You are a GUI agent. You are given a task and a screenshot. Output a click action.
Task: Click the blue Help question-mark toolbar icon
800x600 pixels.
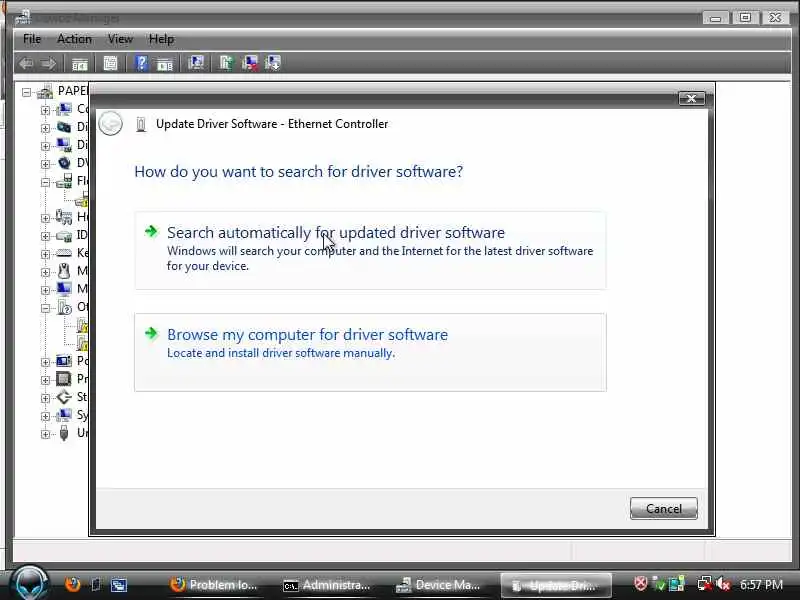click(141, 63)
